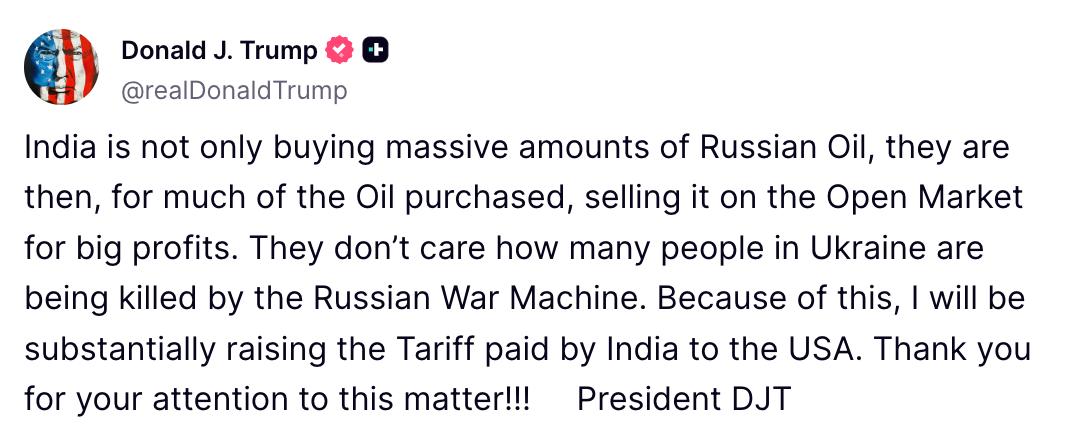Click the red verified checkmark badge

click(341, 49)
